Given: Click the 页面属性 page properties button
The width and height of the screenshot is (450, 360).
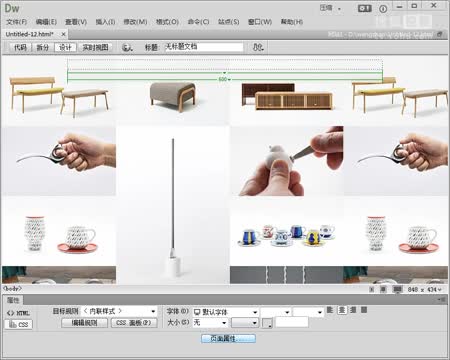Looking at the screenshot, I should (228, 339).
